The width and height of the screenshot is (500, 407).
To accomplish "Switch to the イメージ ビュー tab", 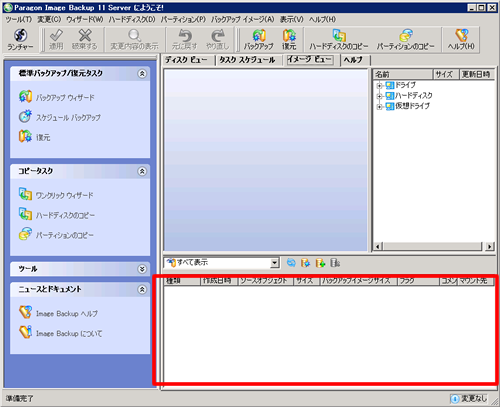I will coord(310,60).
